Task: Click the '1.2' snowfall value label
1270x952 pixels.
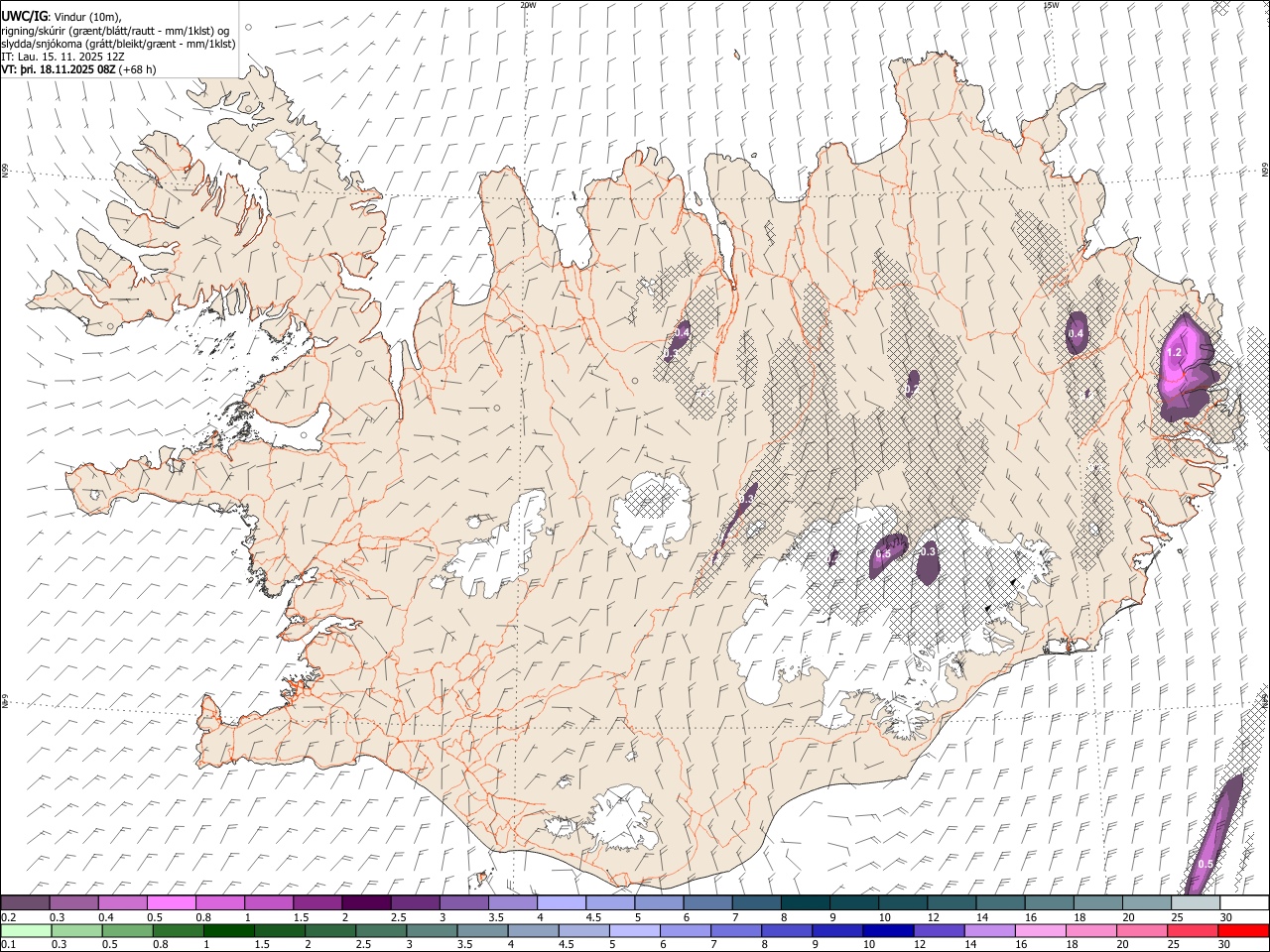Action: (1175, 352)
